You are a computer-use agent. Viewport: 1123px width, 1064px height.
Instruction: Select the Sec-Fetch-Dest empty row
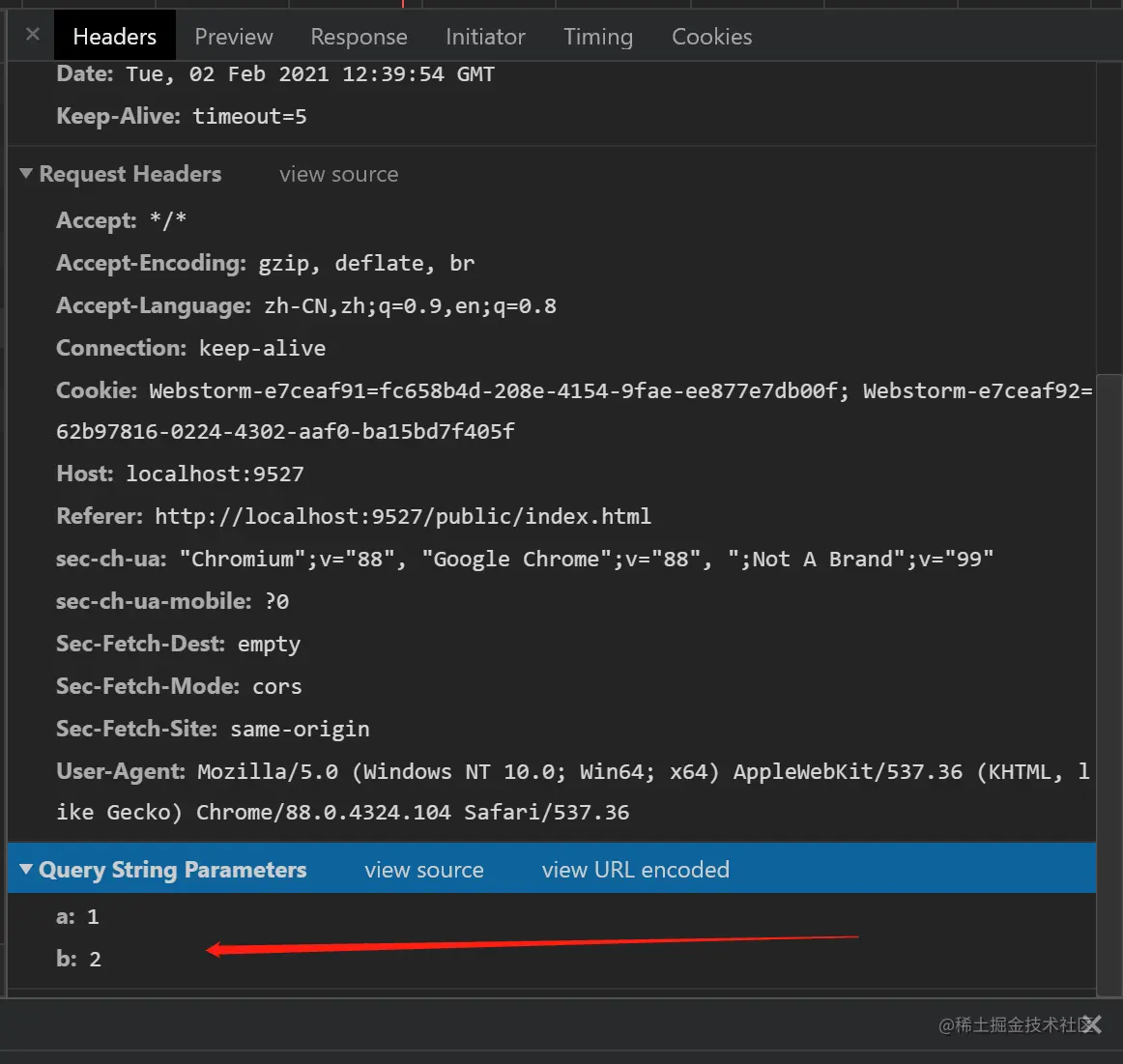(x=178, y=644)
